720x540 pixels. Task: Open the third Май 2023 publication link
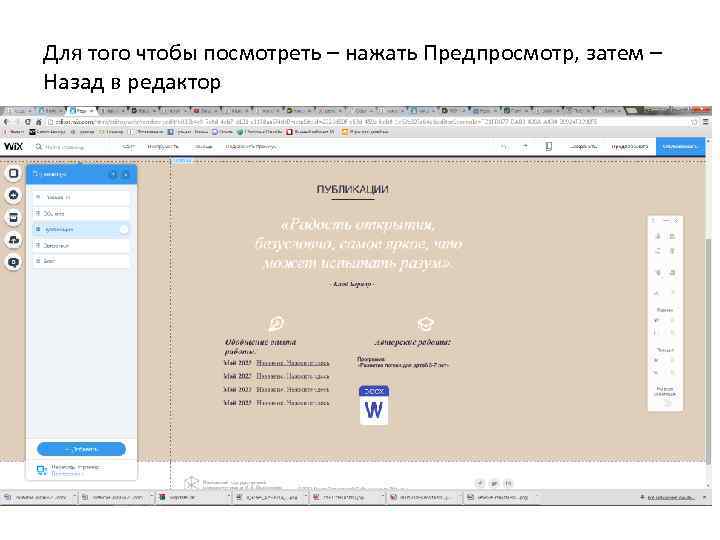point(292,389)
